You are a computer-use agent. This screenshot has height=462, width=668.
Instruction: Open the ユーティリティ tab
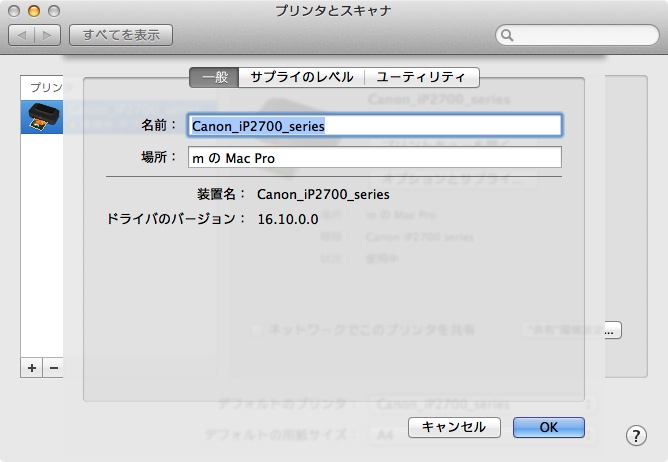[x=421, y=77]
